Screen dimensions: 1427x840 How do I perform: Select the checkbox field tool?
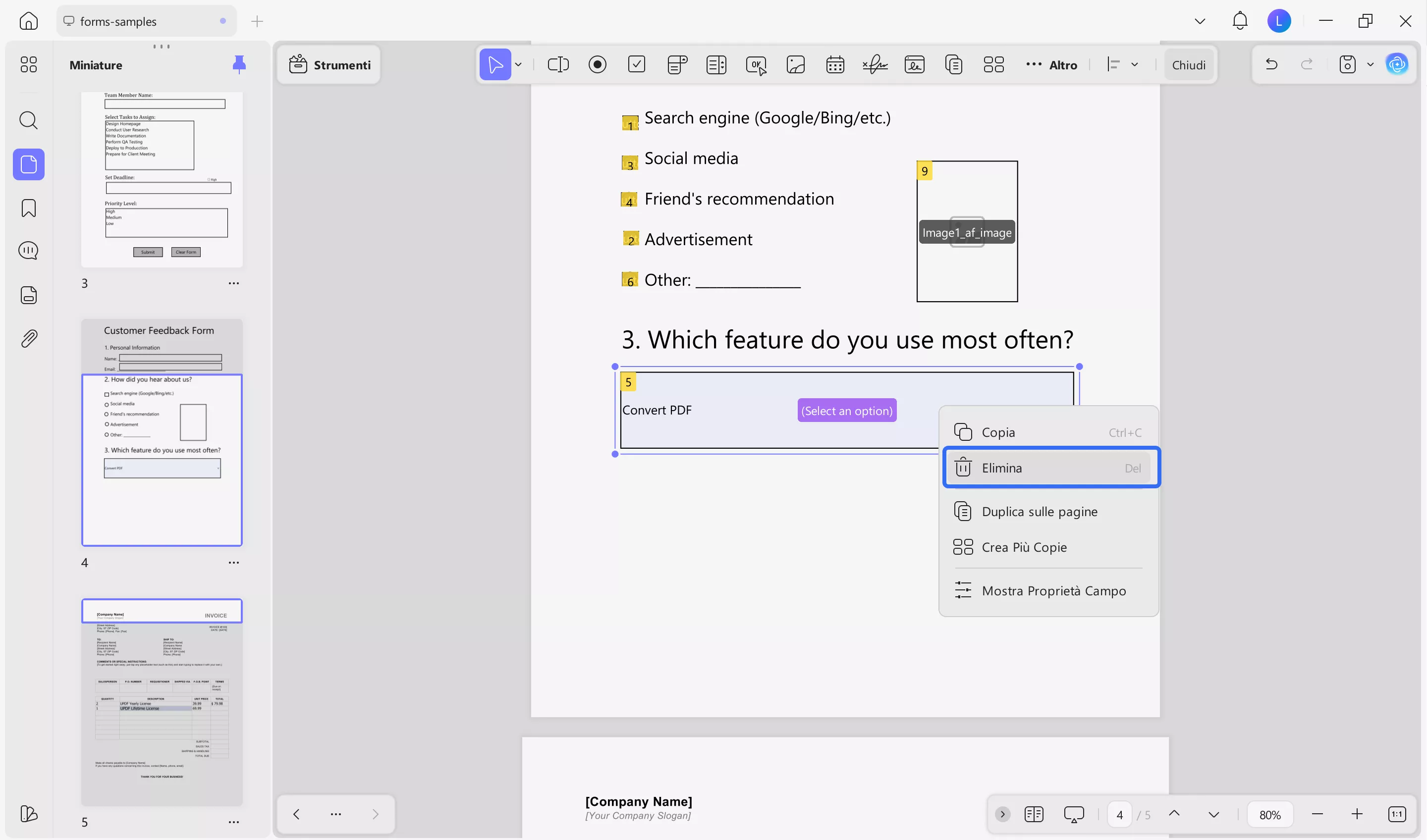pos(637,64)
